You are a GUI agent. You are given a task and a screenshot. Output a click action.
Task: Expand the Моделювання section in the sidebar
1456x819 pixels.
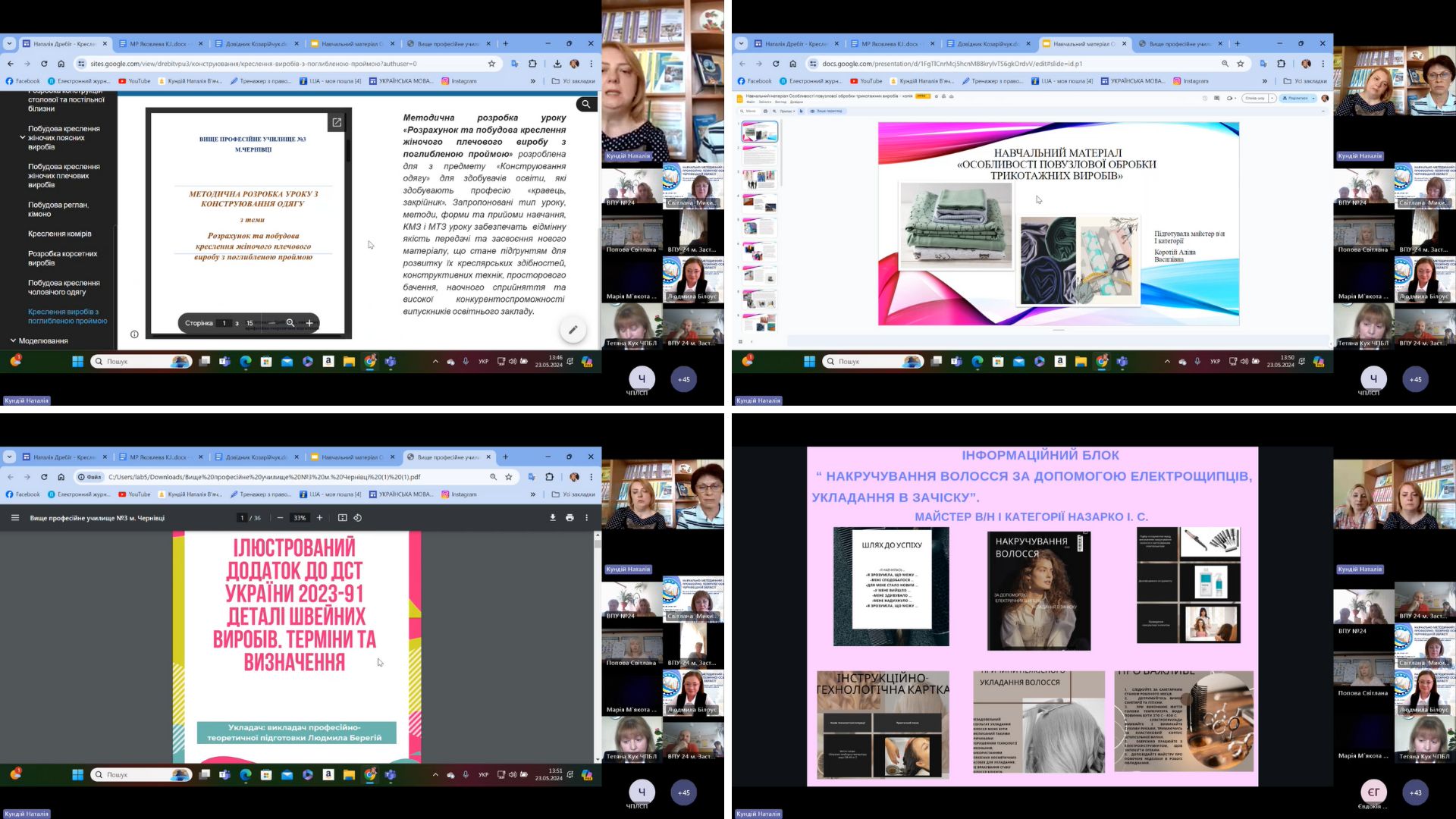click(x=13, y=341)
